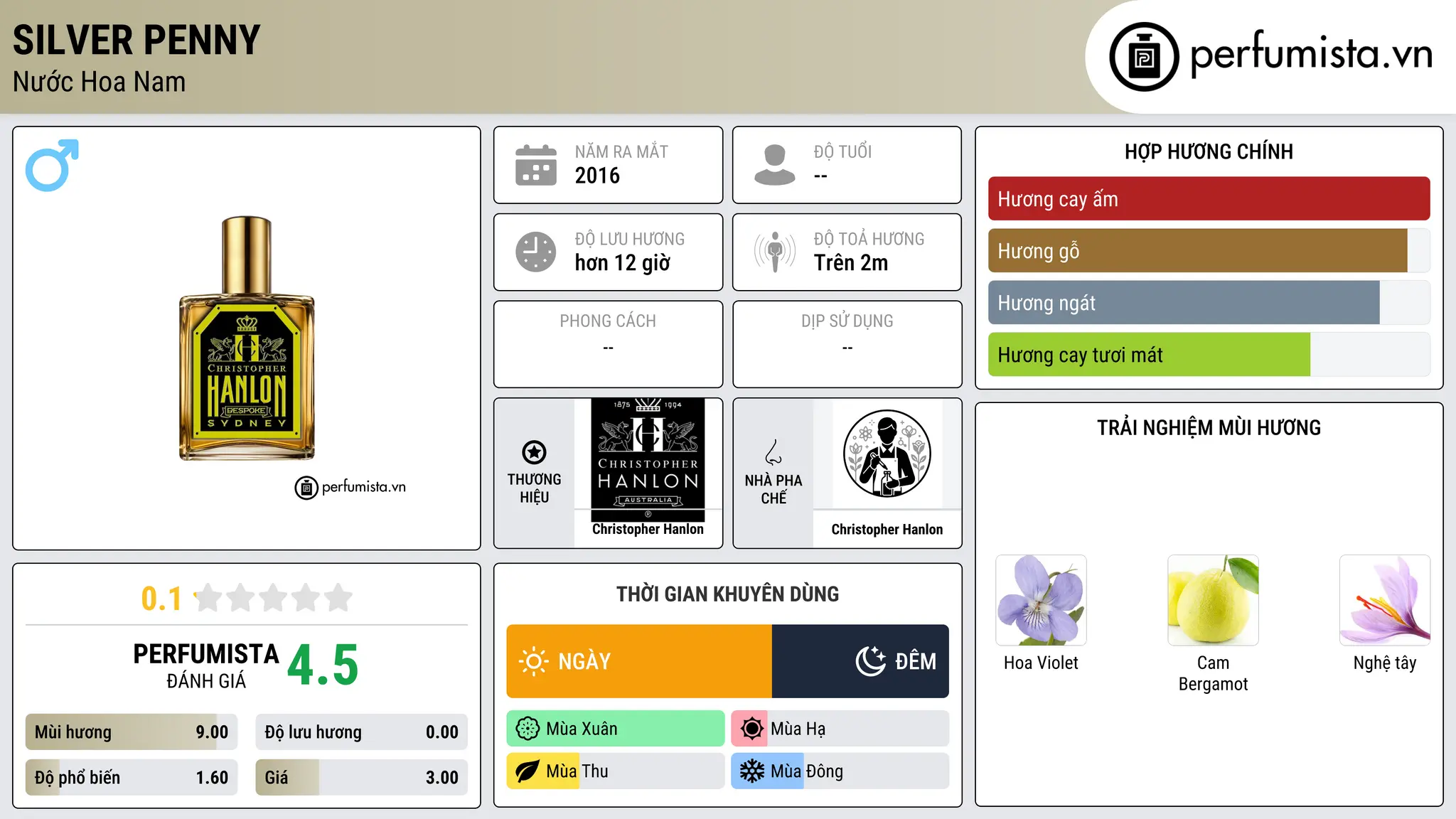Click the PHONG CÁCH label
The height and width of the screenshot is (819, 1456).
click(x=608, y=321)
